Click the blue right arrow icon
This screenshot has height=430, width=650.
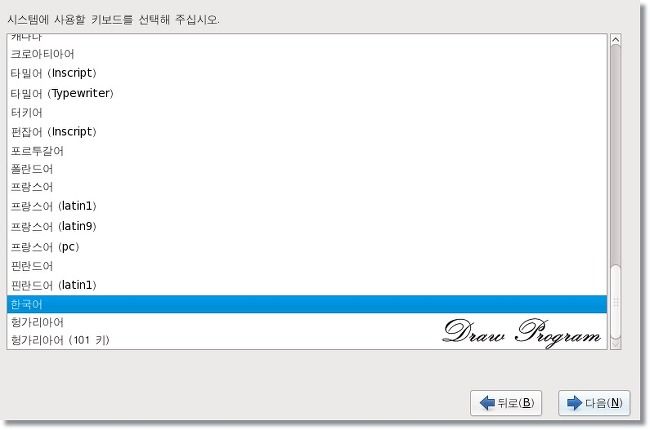(575, 403)
